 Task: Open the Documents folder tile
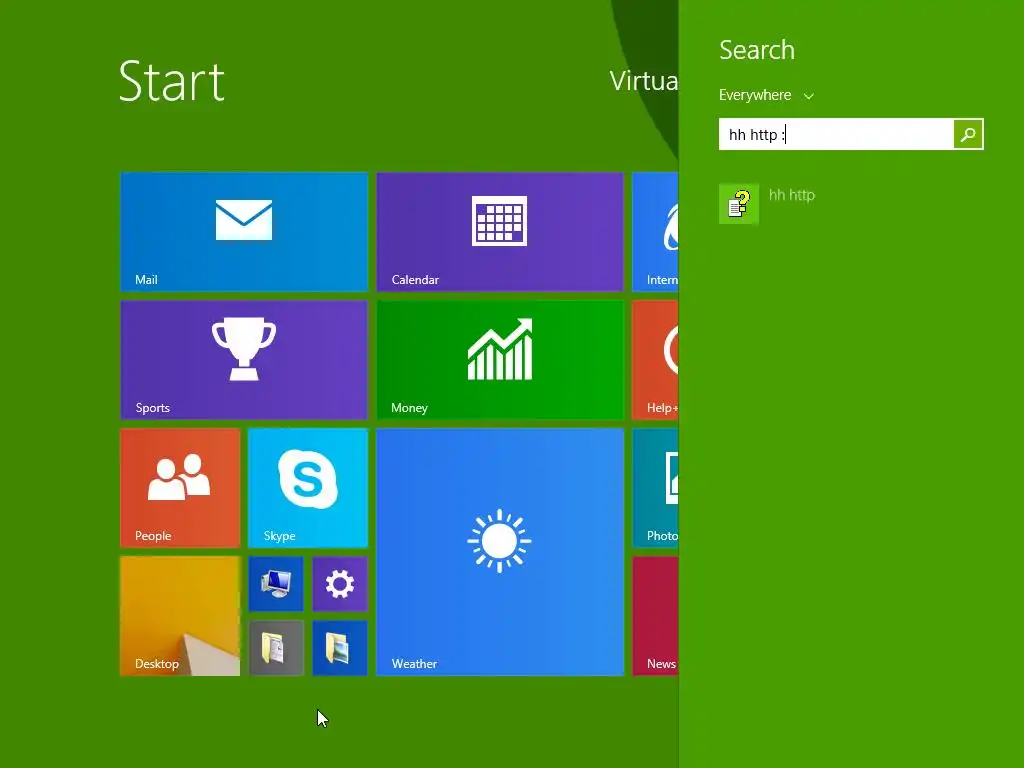pos(276,648)
